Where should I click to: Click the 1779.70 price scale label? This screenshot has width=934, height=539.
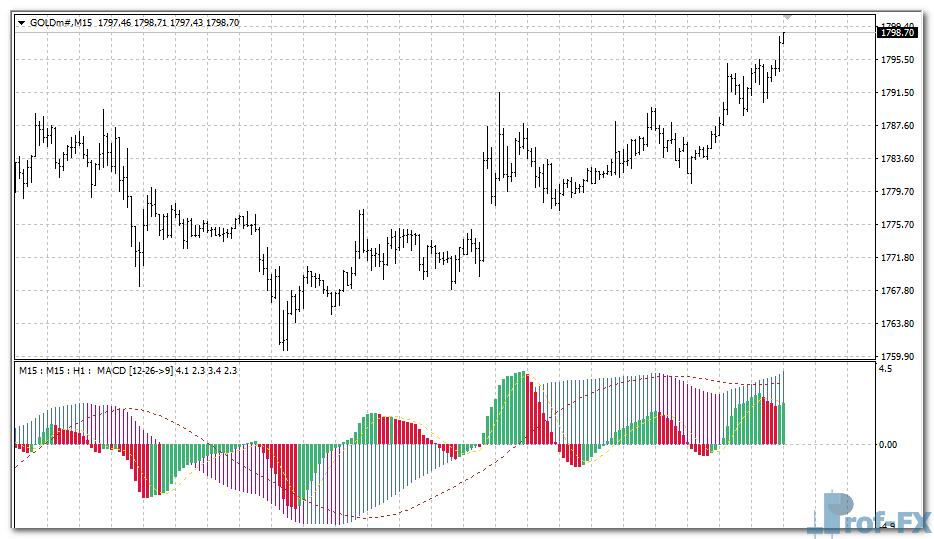pyautogui.click(x=896, y=192)
